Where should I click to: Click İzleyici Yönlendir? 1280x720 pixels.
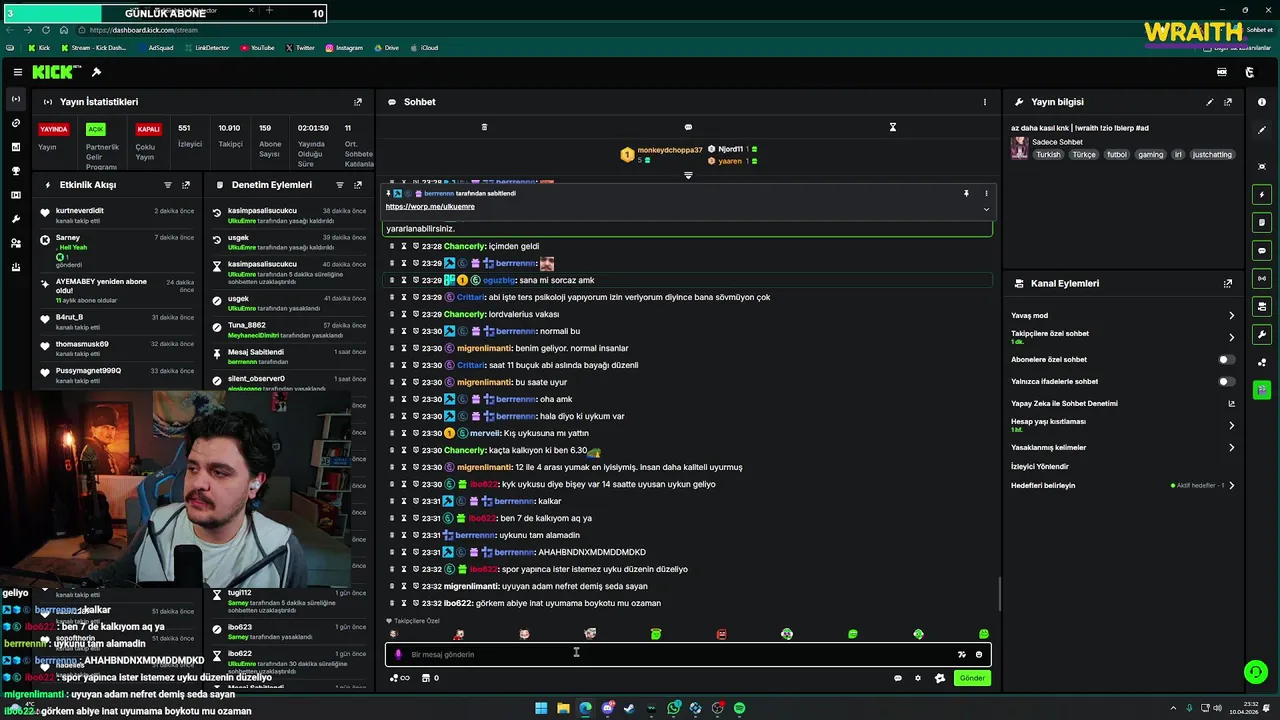tap(1040, 466)
